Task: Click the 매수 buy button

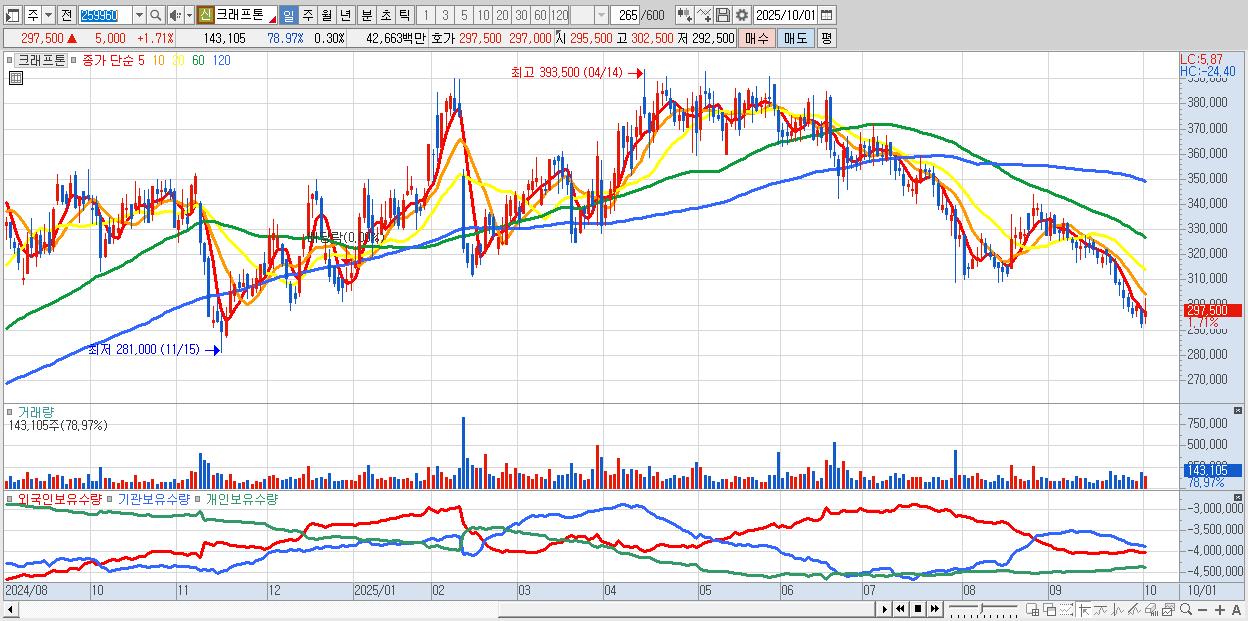Action: tap(757, 38)
